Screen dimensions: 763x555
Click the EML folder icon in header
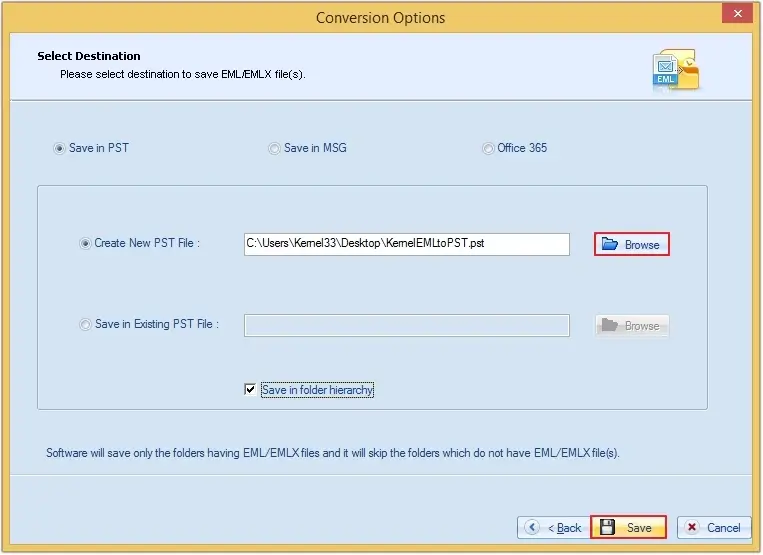(x=676, y=70)
